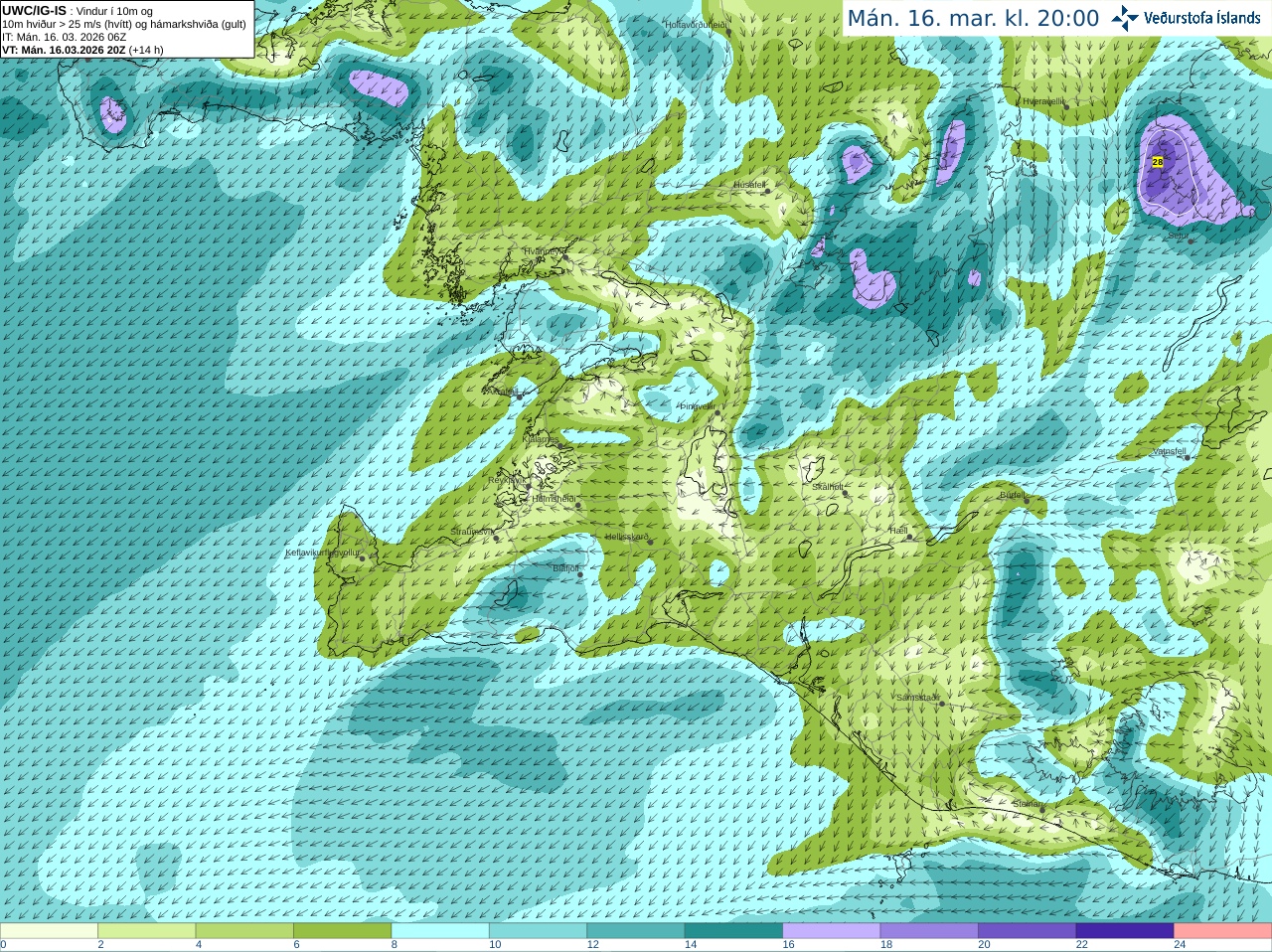Pick the pale yellow 0–2 legend swatch
The width and height of the screenshot is (1272, 952).
click(x=49, y=931)
